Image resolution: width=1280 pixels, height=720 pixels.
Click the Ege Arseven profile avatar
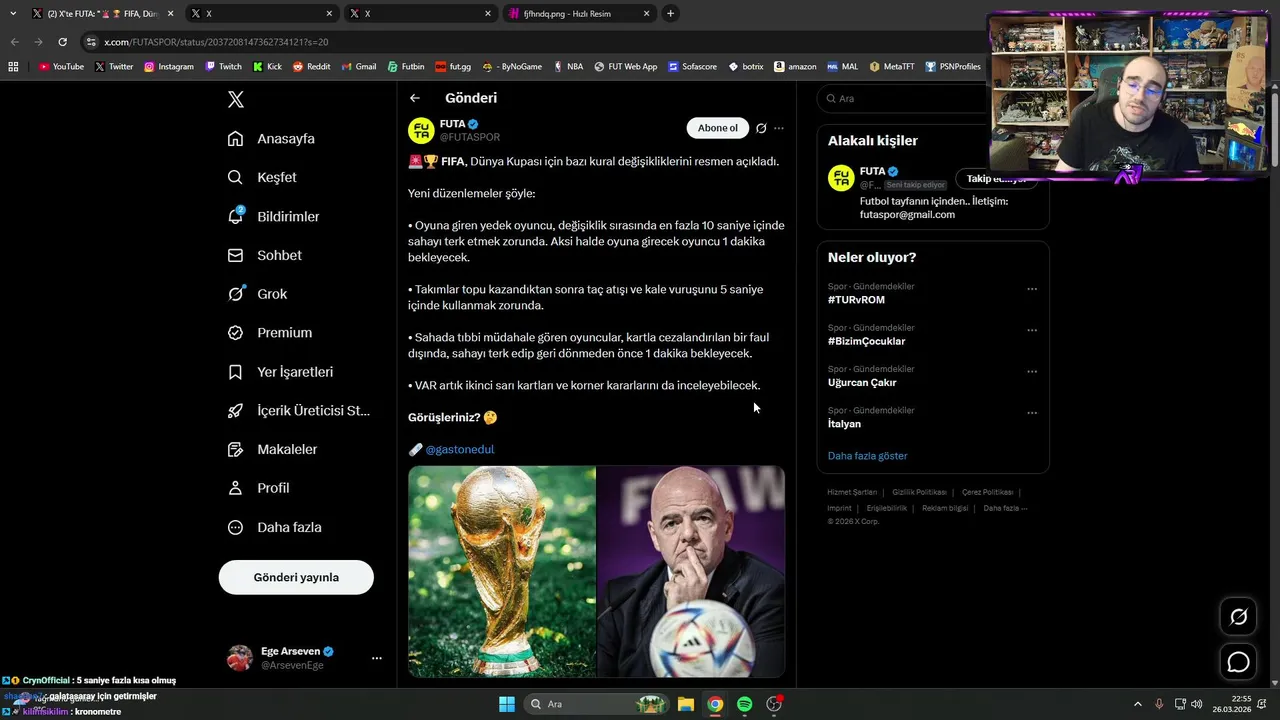240,658
